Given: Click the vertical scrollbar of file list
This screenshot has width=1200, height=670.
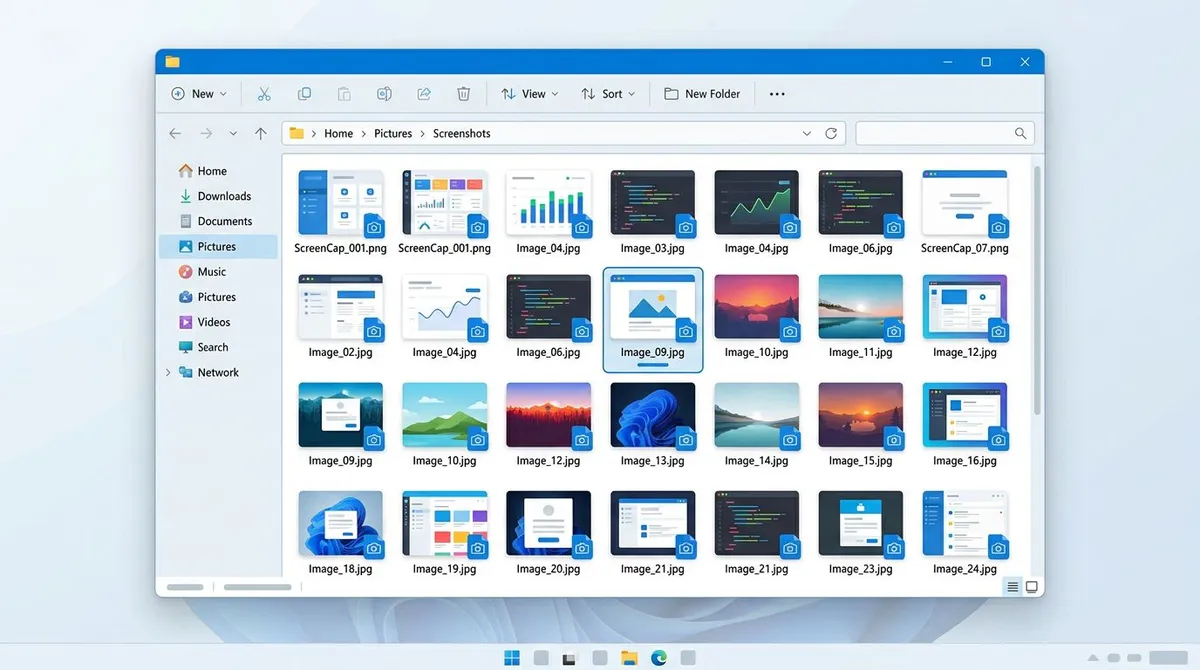Looking at the screenshot, I should pyautogui.click(x=1037, y=290).
